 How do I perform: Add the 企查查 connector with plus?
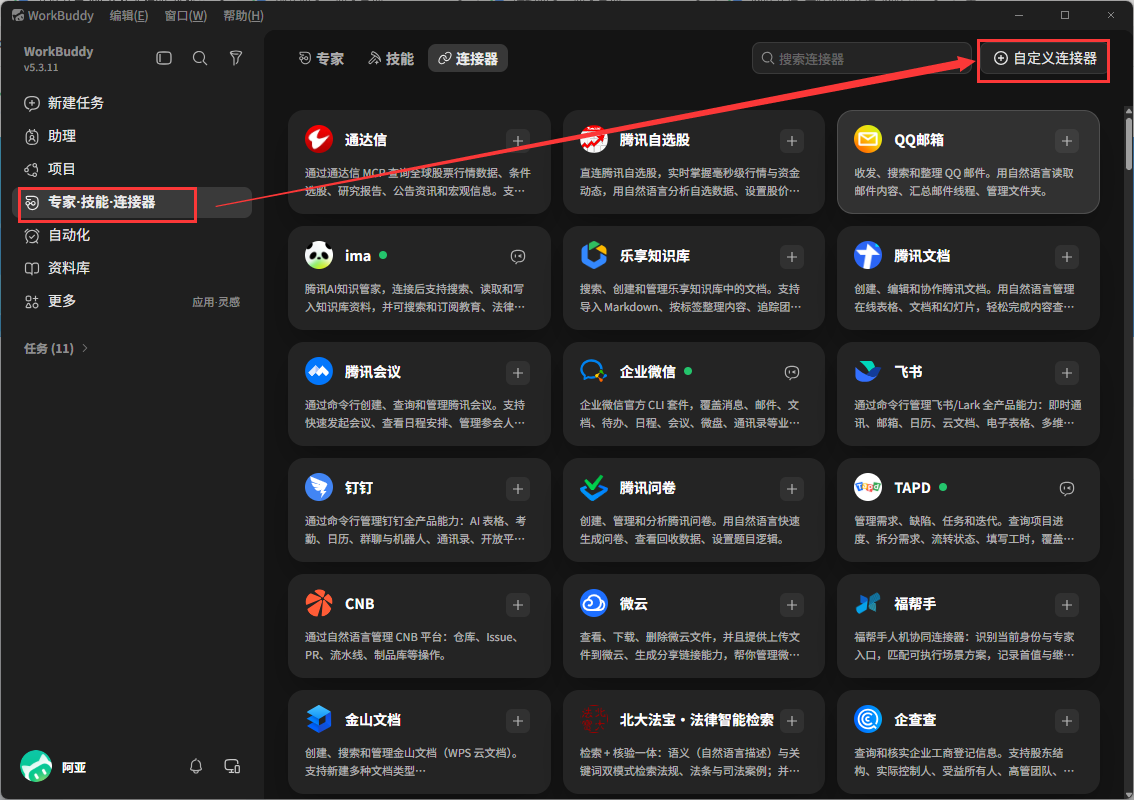(x=1067, y=721)
